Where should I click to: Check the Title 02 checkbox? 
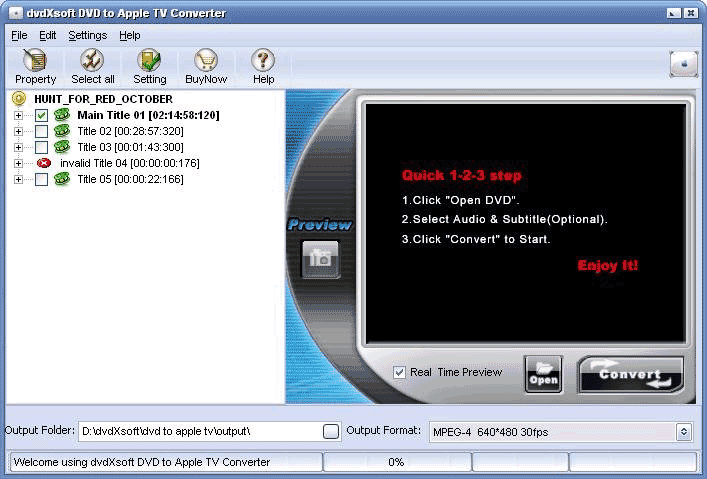[x=42, y=131]
